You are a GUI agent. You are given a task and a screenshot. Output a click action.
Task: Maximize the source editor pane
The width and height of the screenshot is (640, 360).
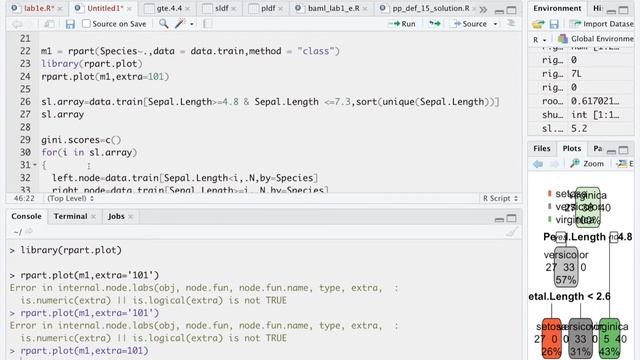click(x=511, y=10)
